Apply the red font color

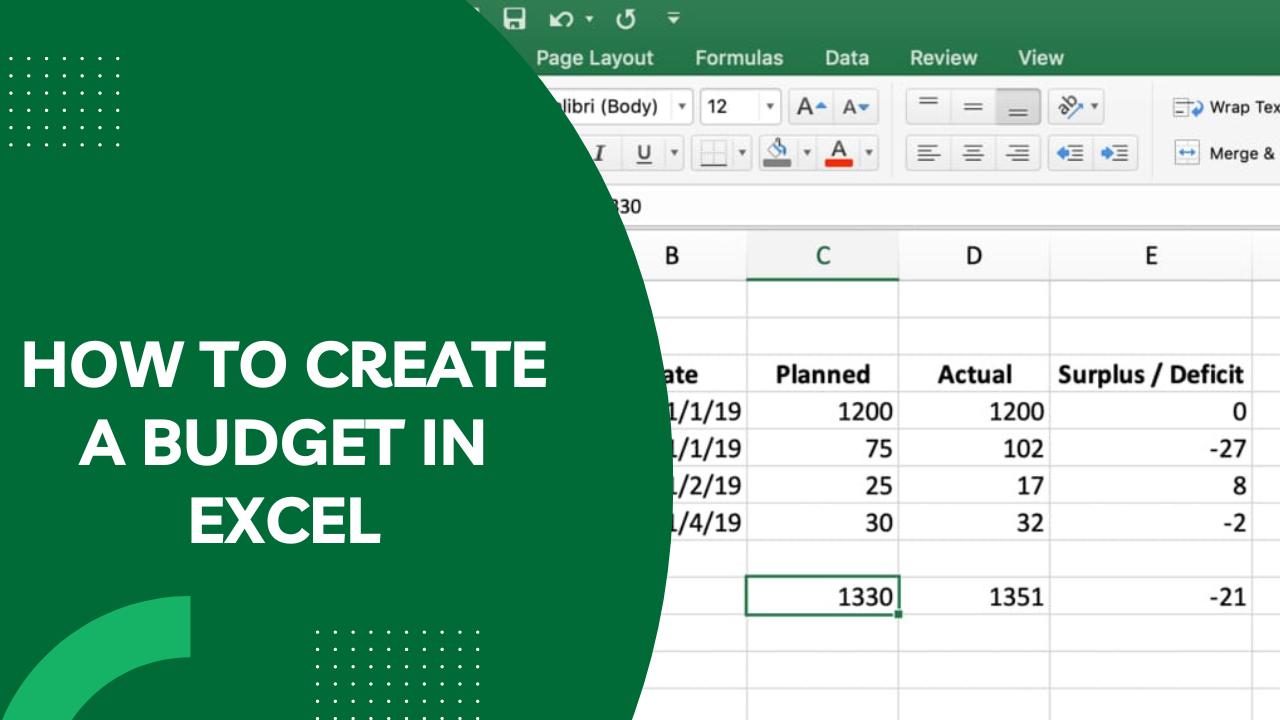pyautogui.click(x=840, y=153)
